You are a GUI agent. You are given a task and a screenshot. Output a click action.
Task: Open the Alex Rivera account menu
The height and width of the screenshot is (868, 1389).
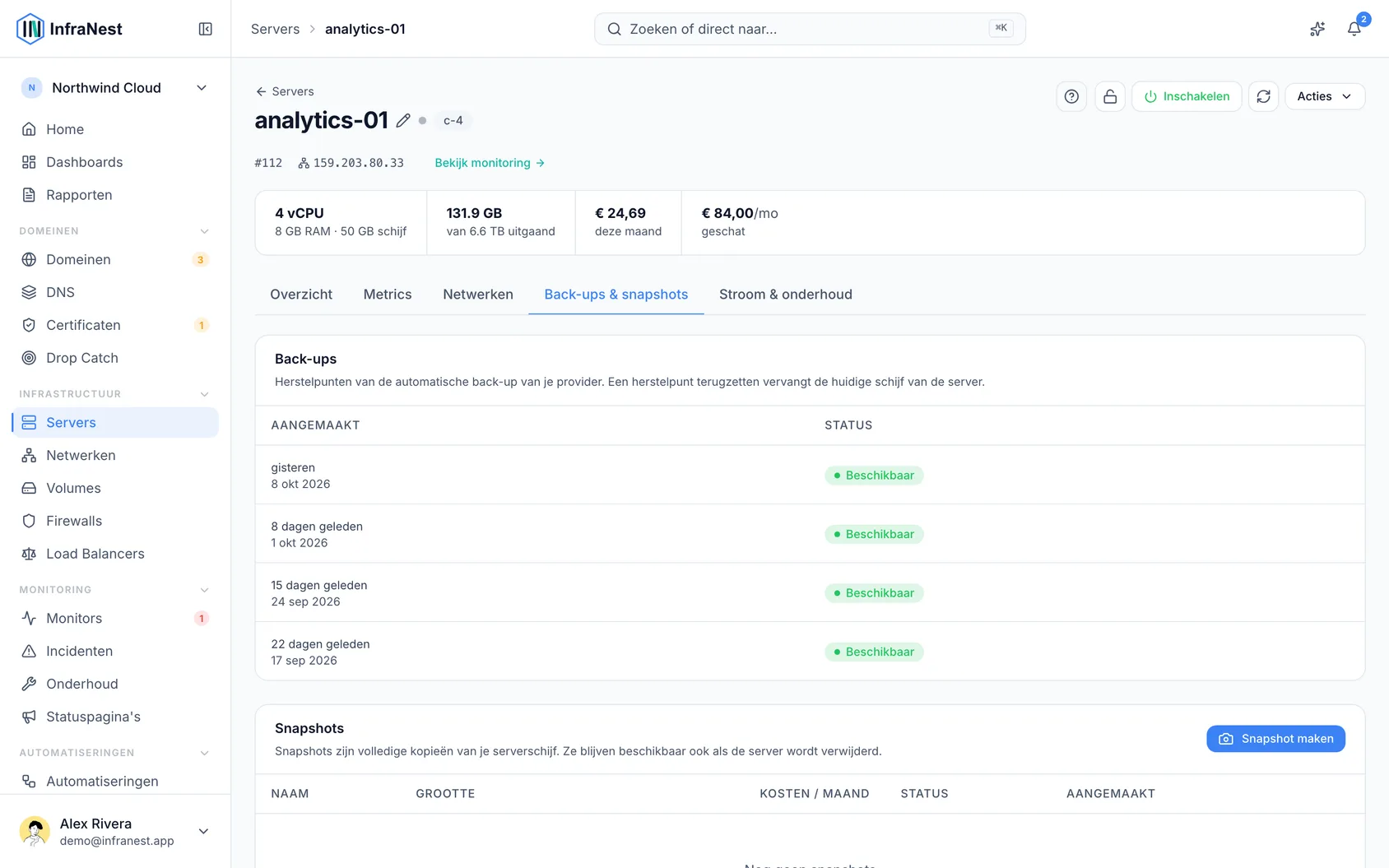click(115, 831)
